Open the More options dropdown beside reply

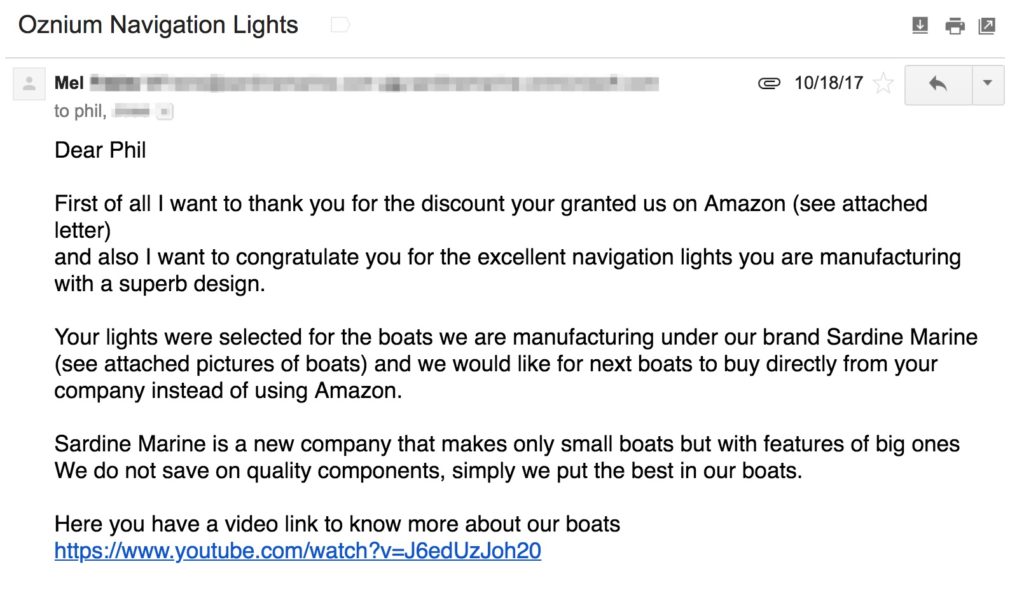click(988, 84)
